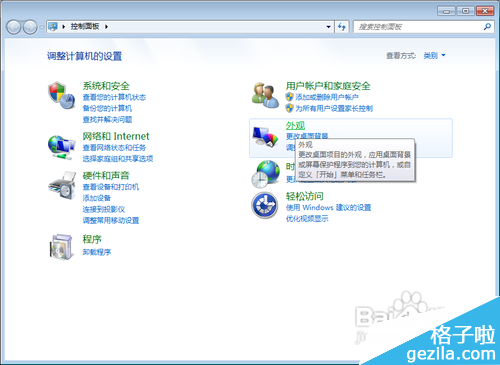
Task: Open 选择家庭组和共享选项 link
Action: tap(118, 158)
